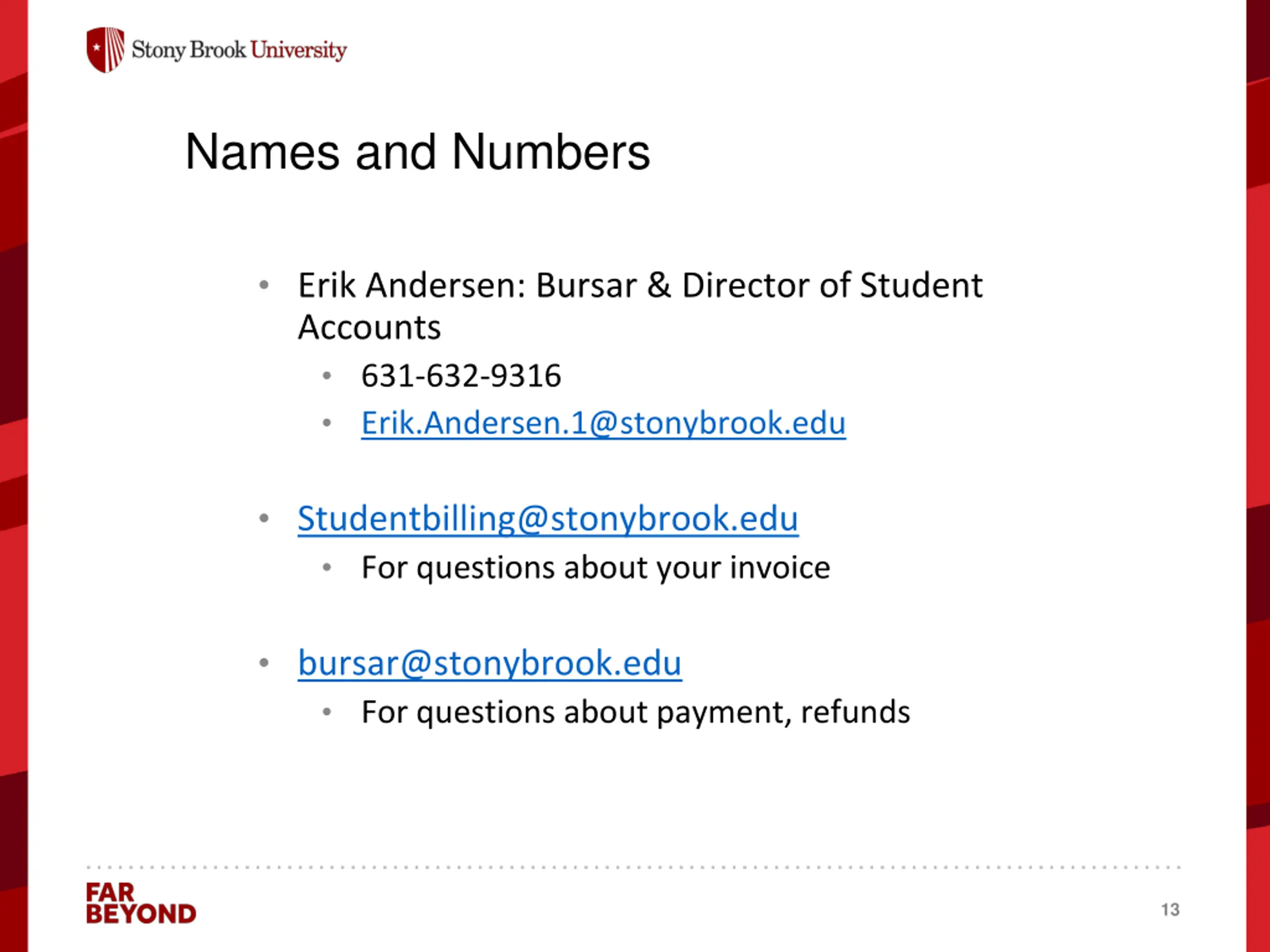Click the bullet before the bursar email
The height and width of the screenshot is (952, 1270).
pos(264,663)
